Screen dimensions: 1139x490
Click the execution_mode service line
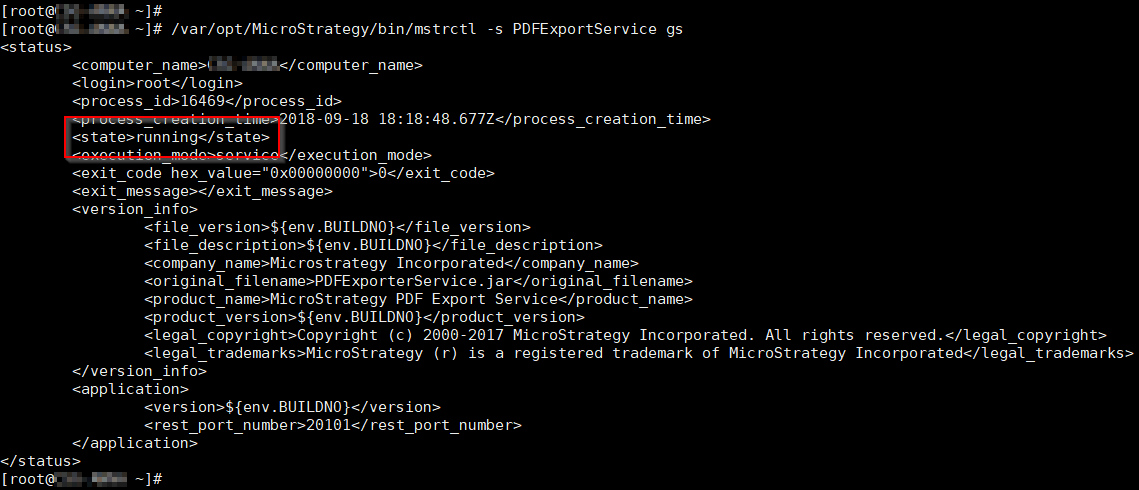point(251,155)
